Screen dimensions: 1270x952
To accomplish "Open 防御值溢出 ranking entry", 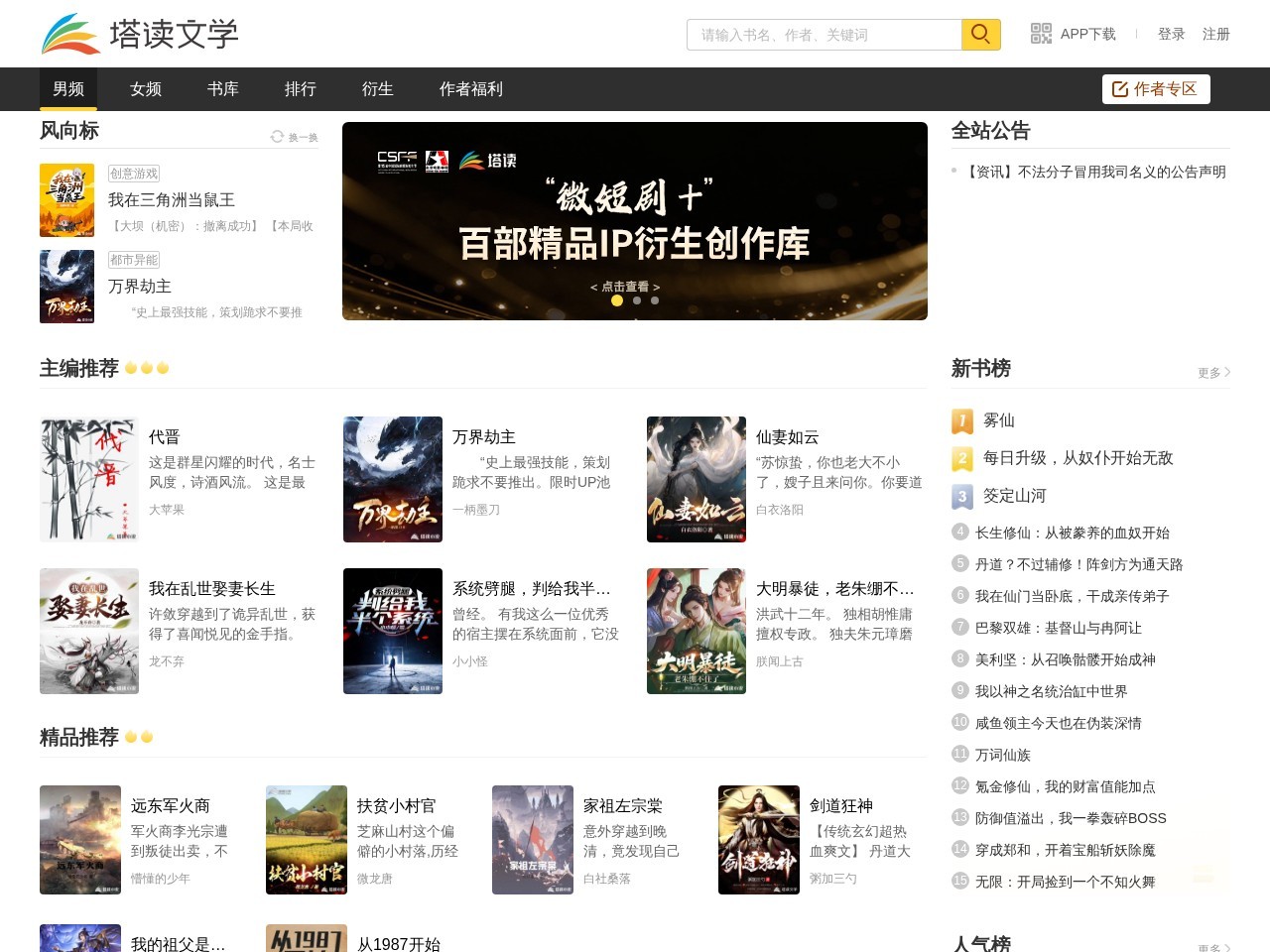I will pyautogui.click(x=1072, y=818).
